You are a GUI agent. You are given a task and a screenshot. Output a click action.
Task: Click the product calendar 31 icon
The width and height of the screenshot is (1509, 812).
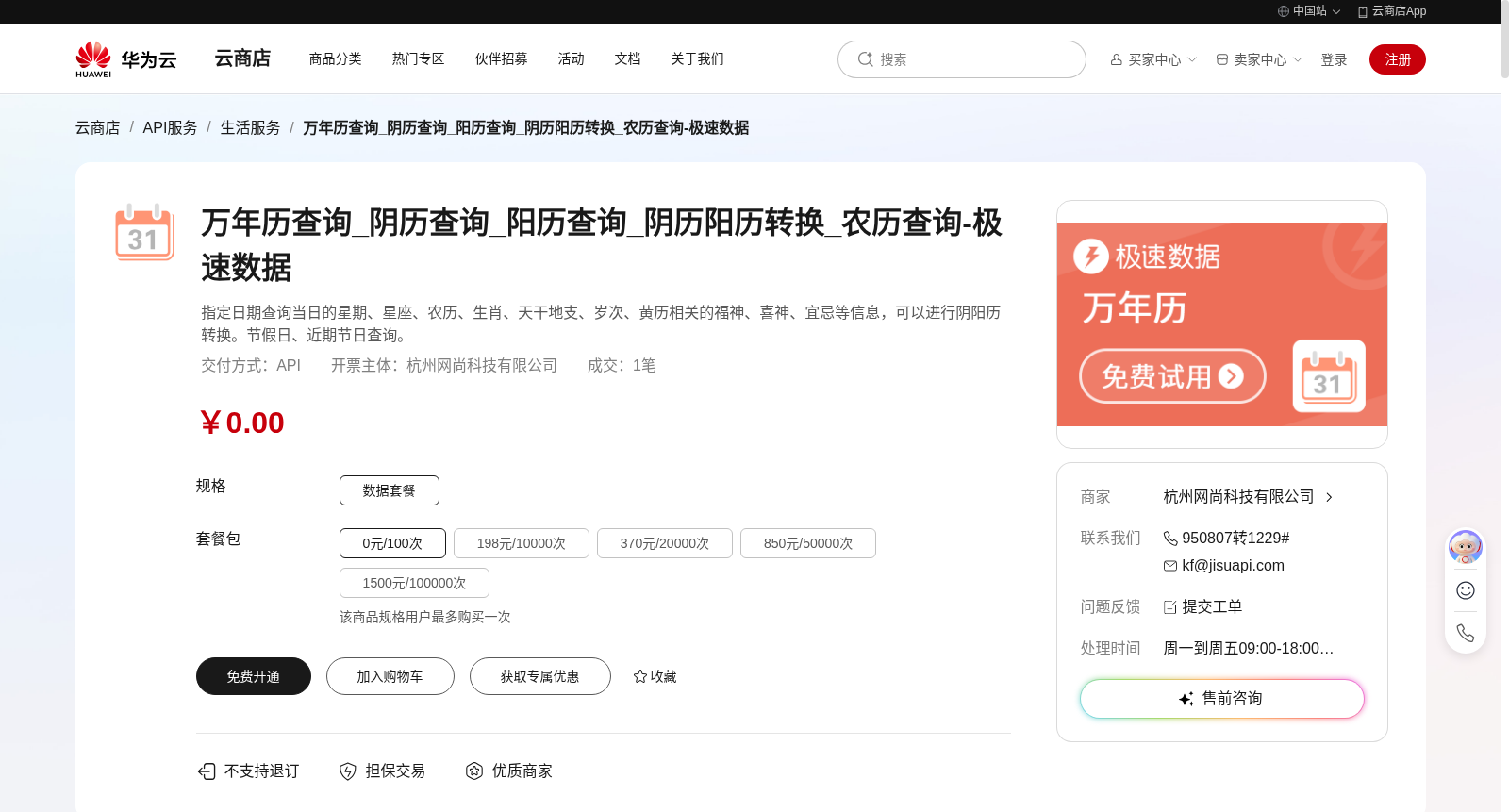144,231
